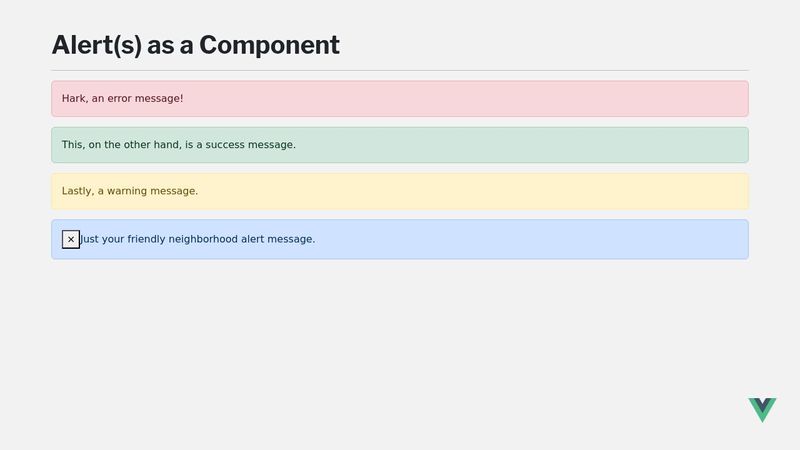Click the 'Just your friendly neighborhood' alert text
The width and height of the screenshot is (800, 450).
tap(198, 239)
